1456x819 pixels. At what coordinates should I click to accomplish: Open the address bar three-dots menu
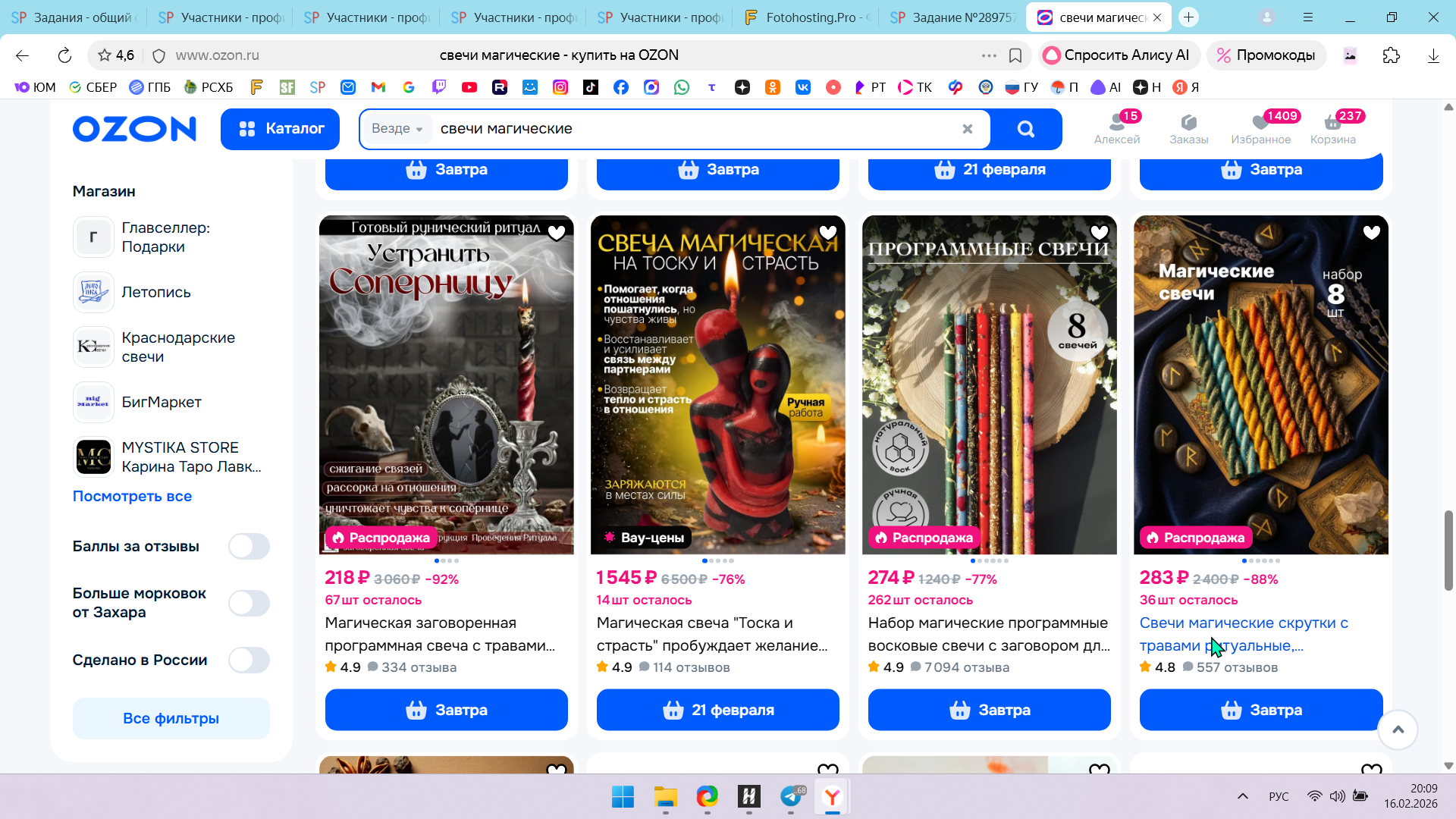(989, 55)
